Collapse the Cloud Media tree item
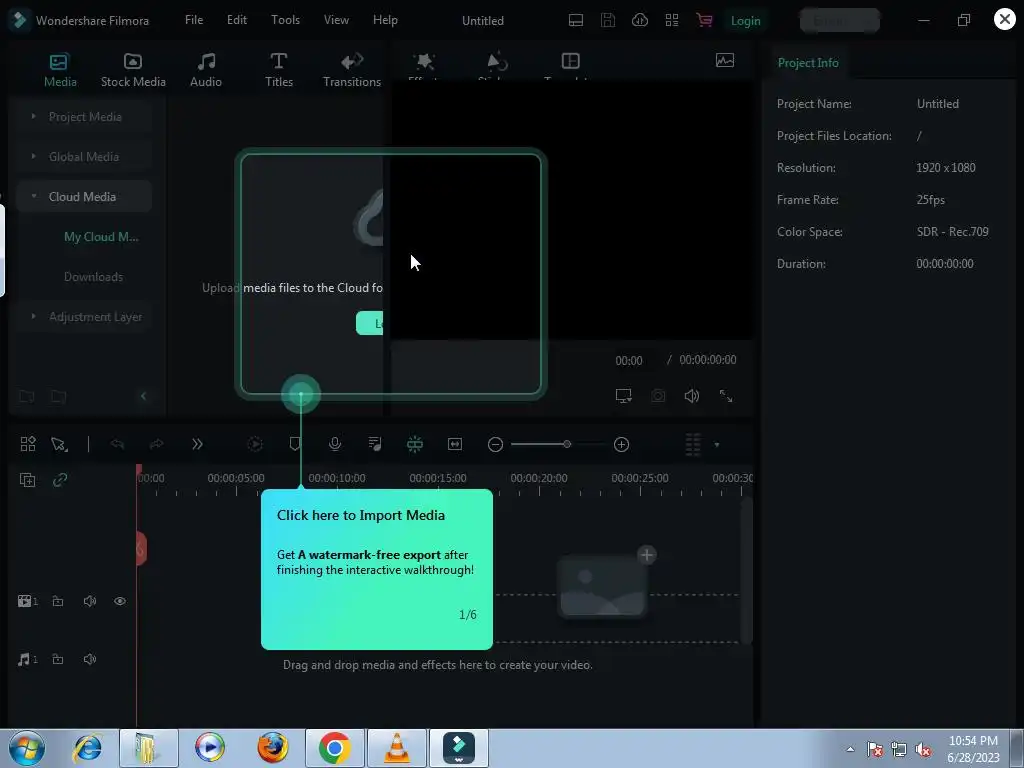Screen dimensions: 1024x768 click(33, 196)
